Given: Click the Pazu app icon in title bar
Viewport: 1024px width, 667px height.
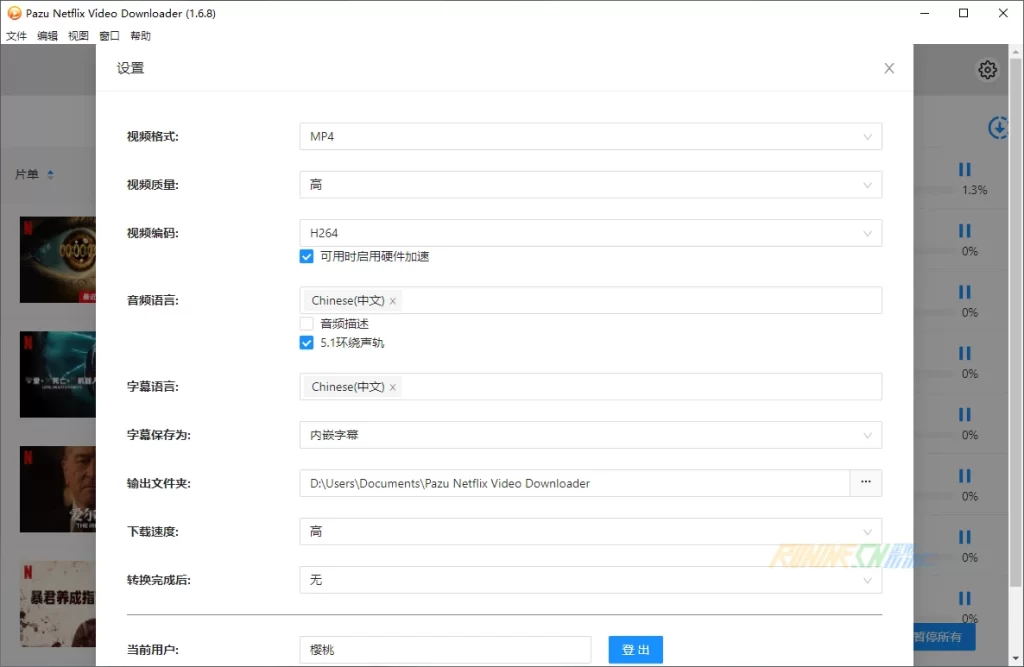Looking at the screenshot, I should (x=14, y=14).
